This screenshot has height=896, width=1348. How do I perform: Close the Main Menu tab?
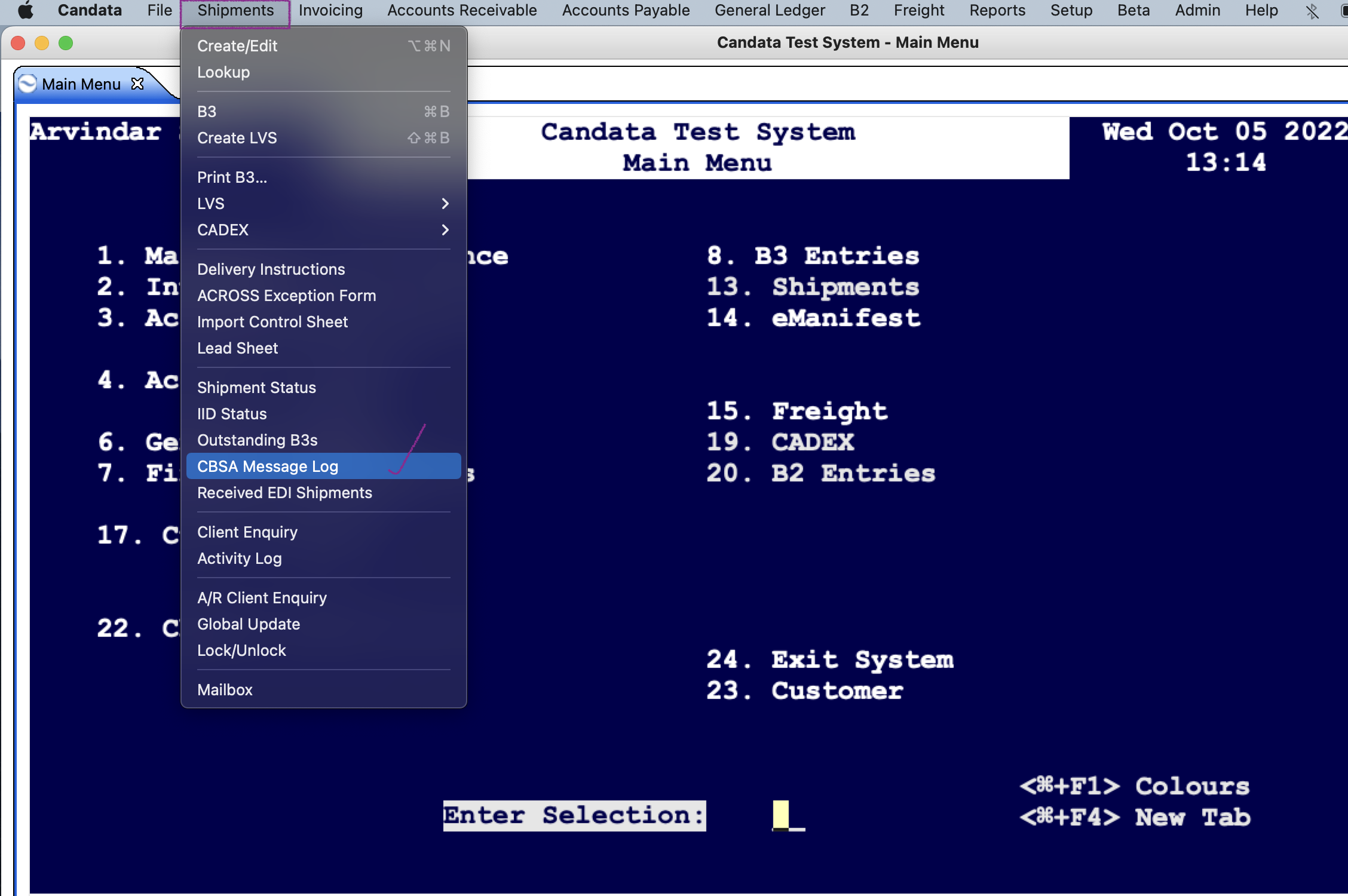(x=137, y=84)
